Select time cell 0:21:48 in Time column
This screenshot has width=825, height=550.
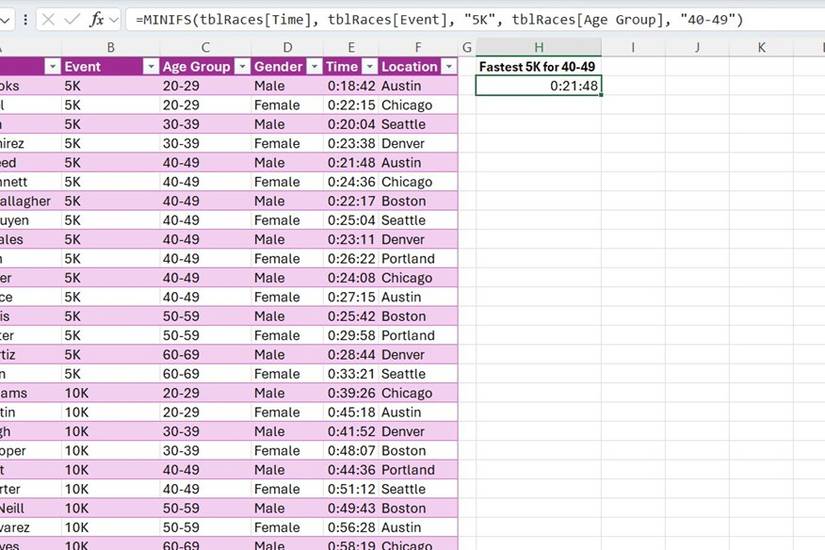(351, 163)
